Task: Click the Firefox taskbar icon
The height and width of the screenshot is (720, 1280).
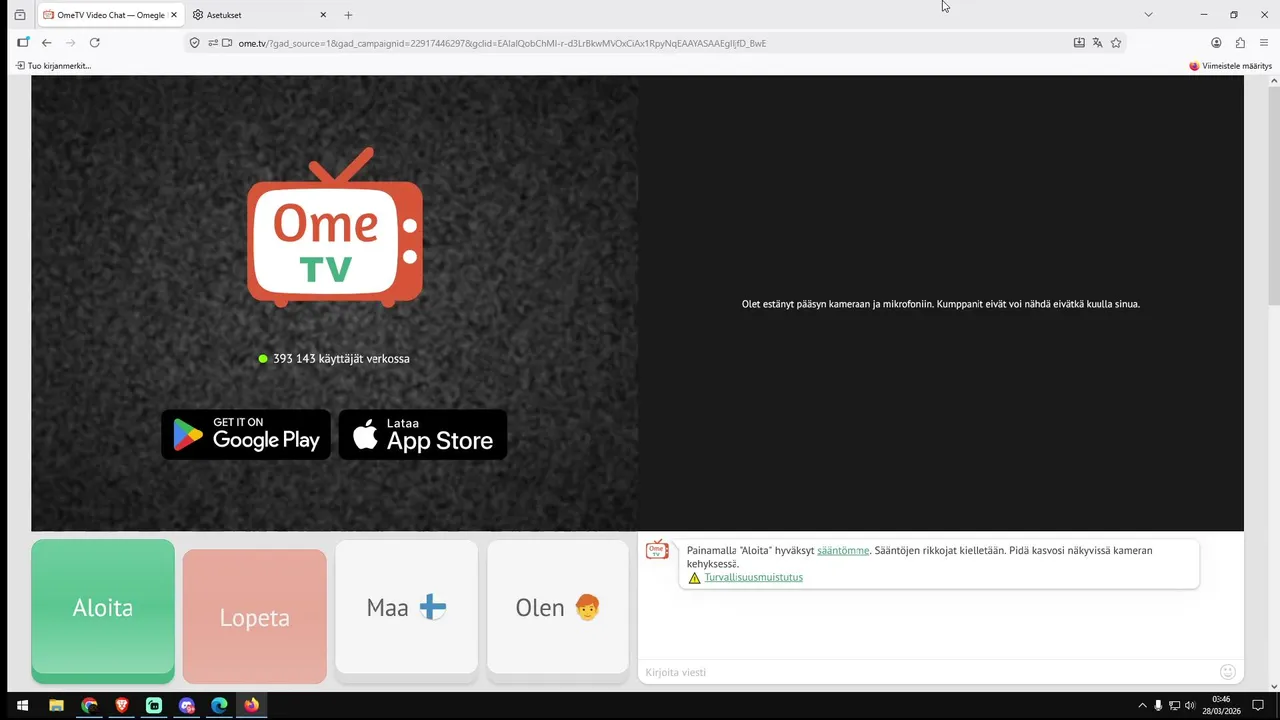Action: (x=251, y=705)
